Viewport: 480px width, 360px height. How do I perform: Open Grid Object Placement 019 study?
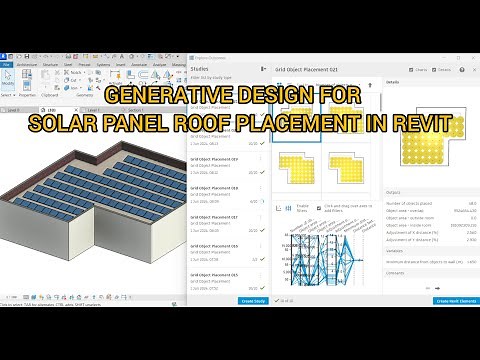[227, 166]
